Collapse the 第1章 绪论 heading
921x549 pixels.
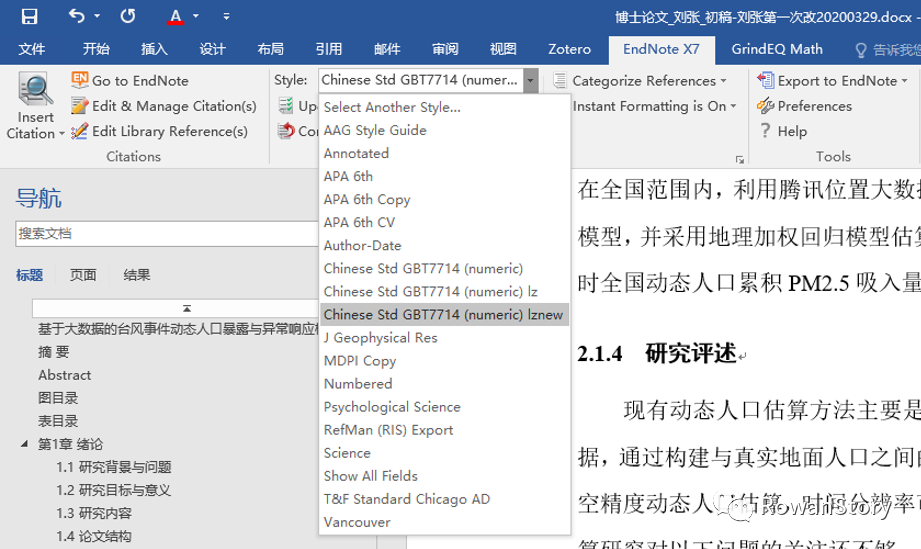click(24, 444)
